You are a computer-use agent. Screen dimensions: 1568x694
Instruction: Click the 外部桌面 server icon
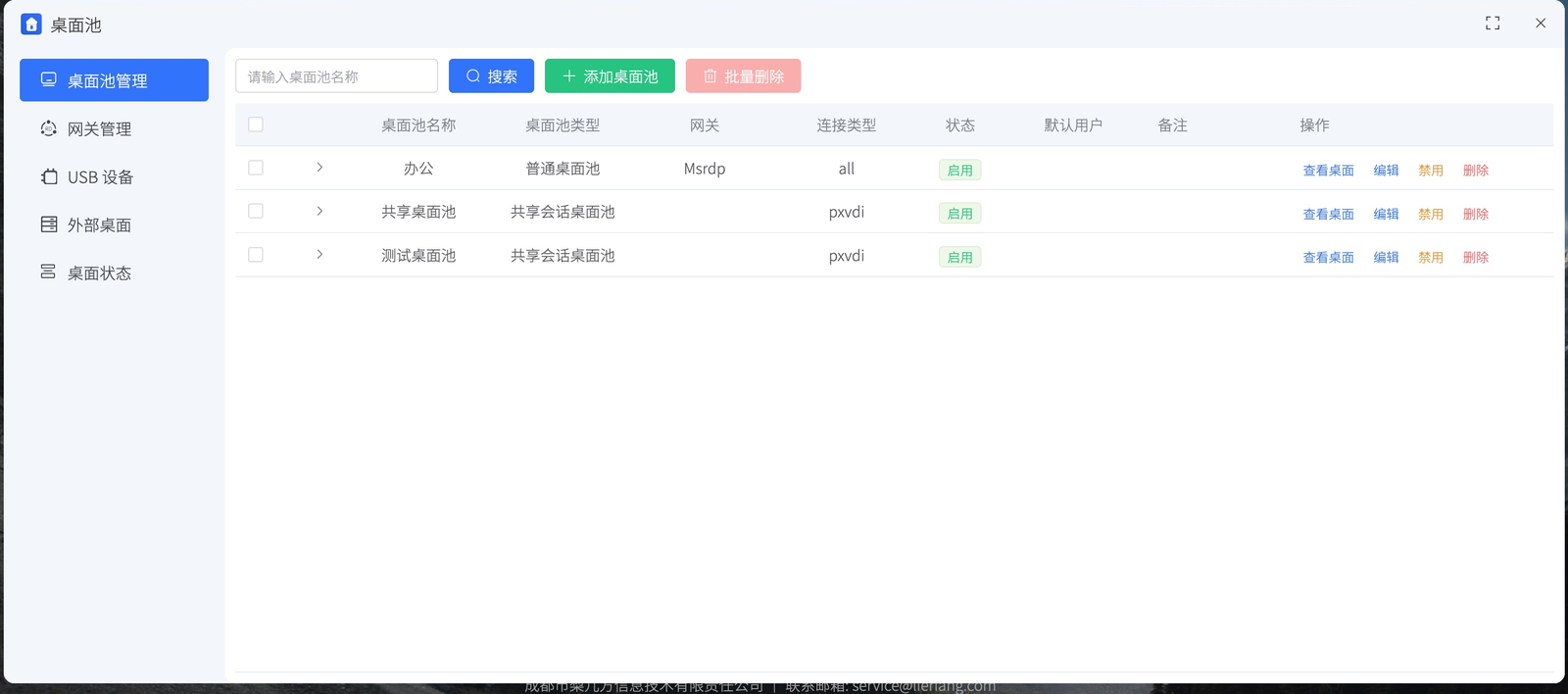pos(48,224)
